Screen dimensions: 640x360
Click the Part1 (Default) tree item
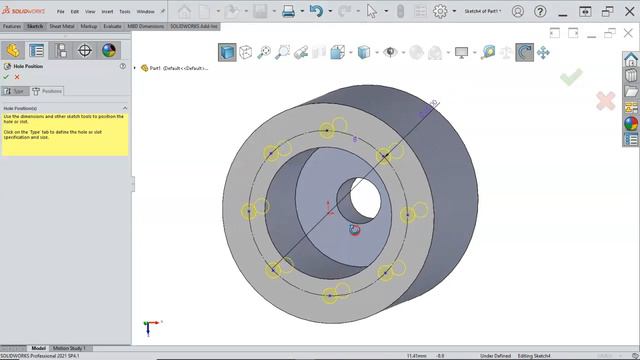click(x=175, y=68)
